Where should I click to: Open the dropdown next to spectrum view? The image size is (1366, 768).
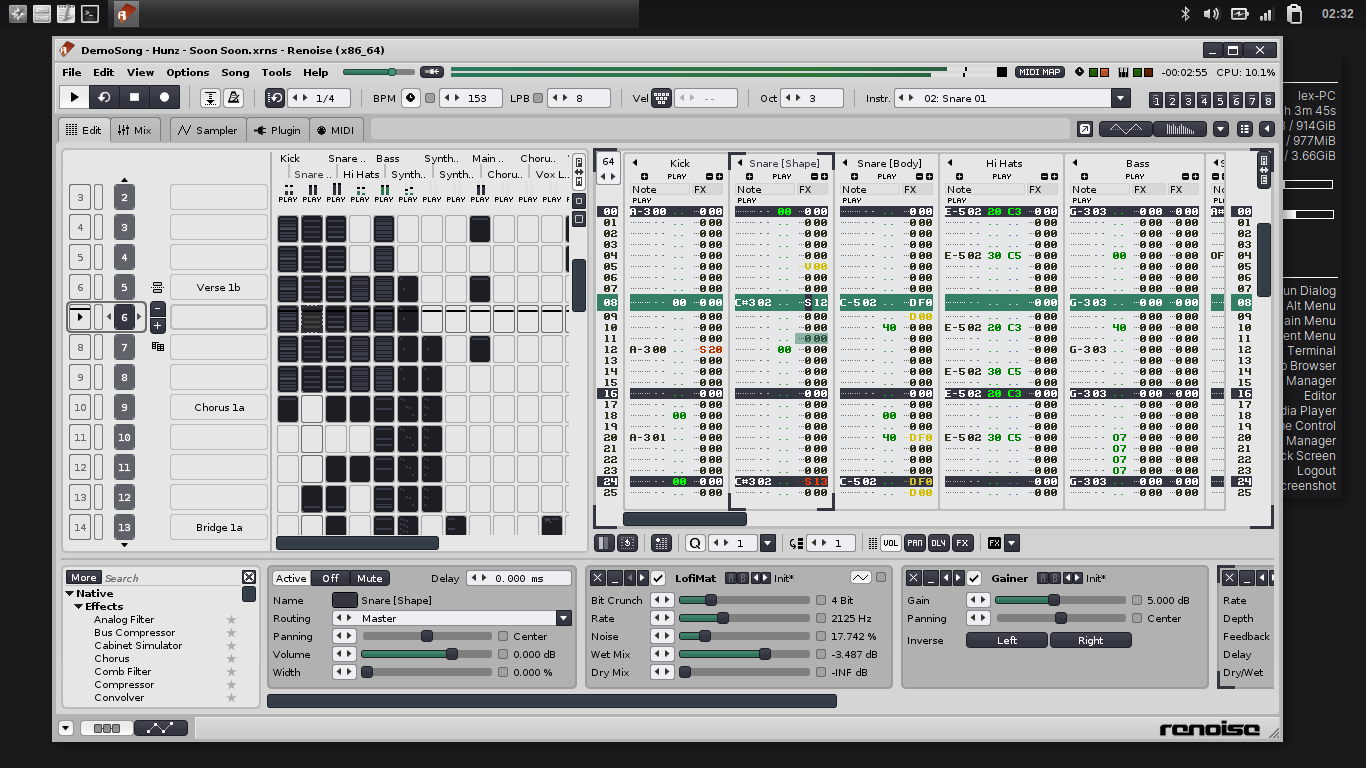[x=1221, y=129]
